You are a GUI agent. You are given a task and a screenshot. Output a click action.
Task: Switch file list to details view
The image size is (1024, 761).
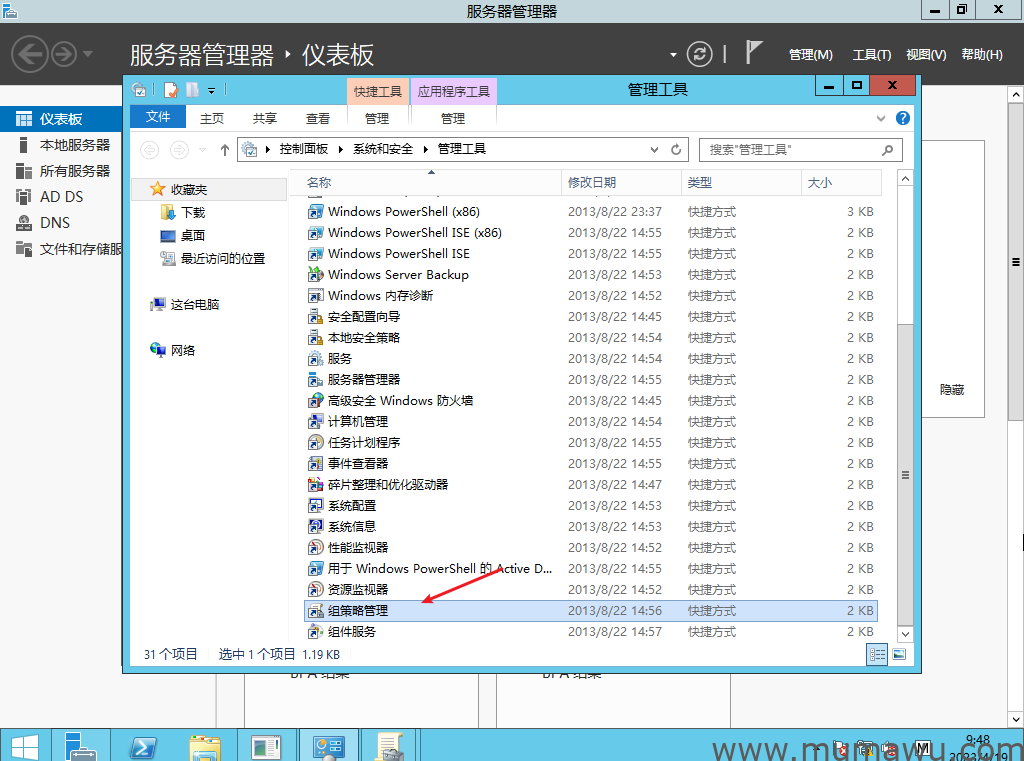pos(878,655)
